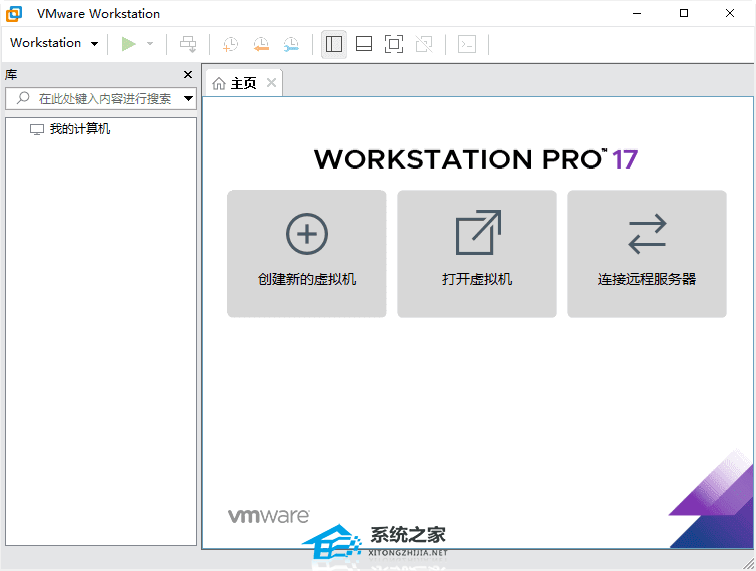Click the Unity mode toolbar icon
The width and height of the screenshot is (756, 571).
(x=424, y=43)
